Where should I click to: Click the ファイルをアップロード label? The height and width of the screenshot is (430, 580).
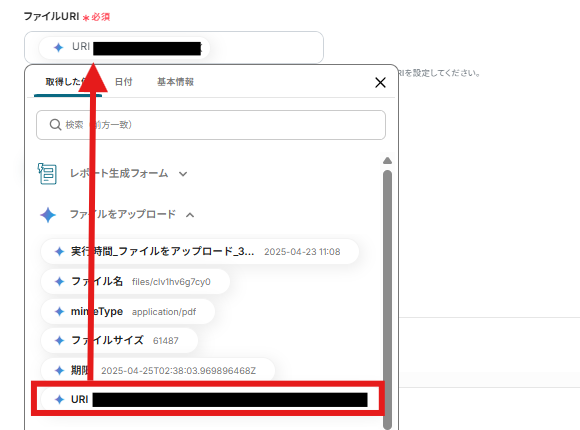tap(123, 214)
